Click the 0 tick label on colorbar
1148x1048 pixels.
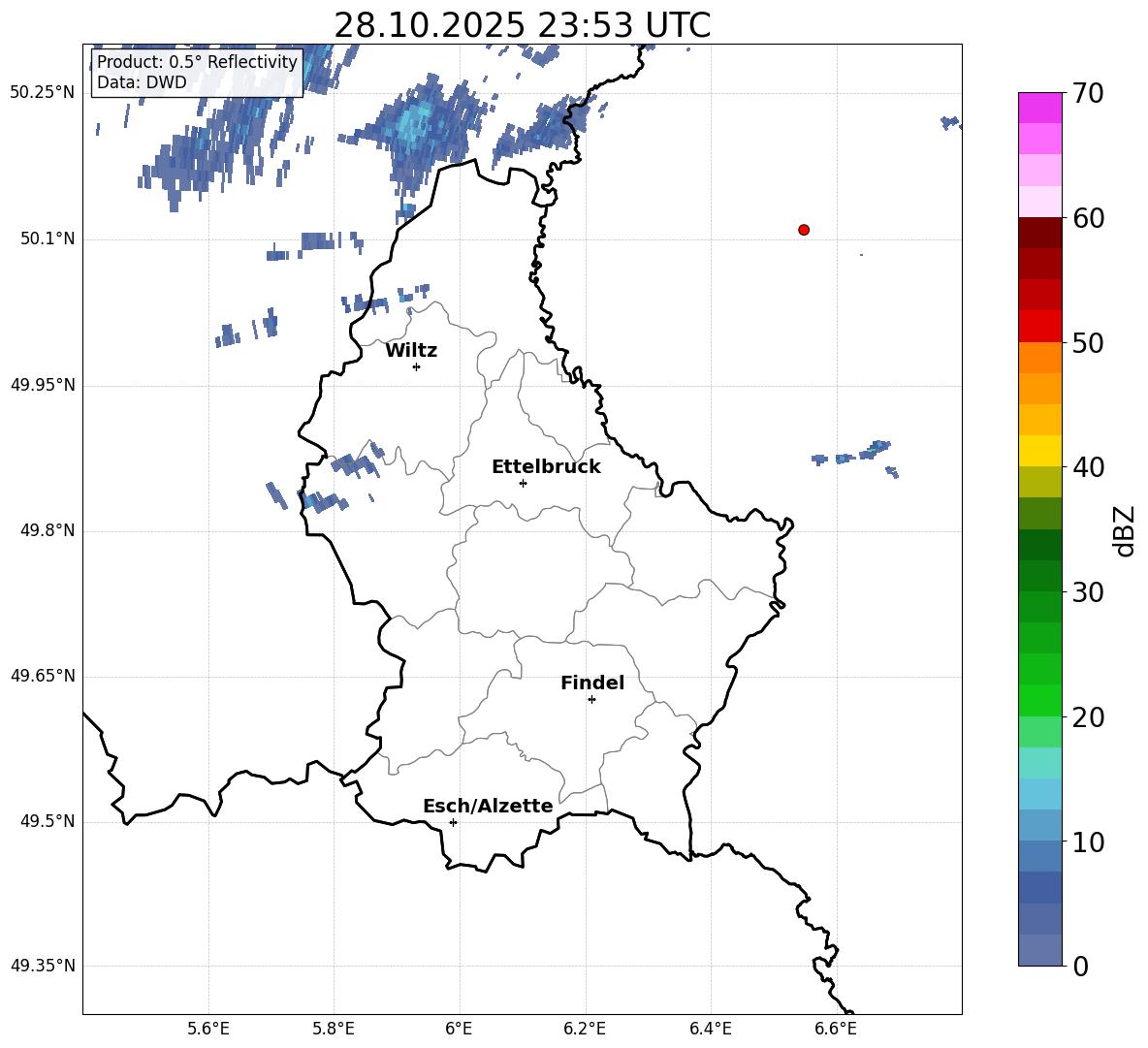point(1081,967)
